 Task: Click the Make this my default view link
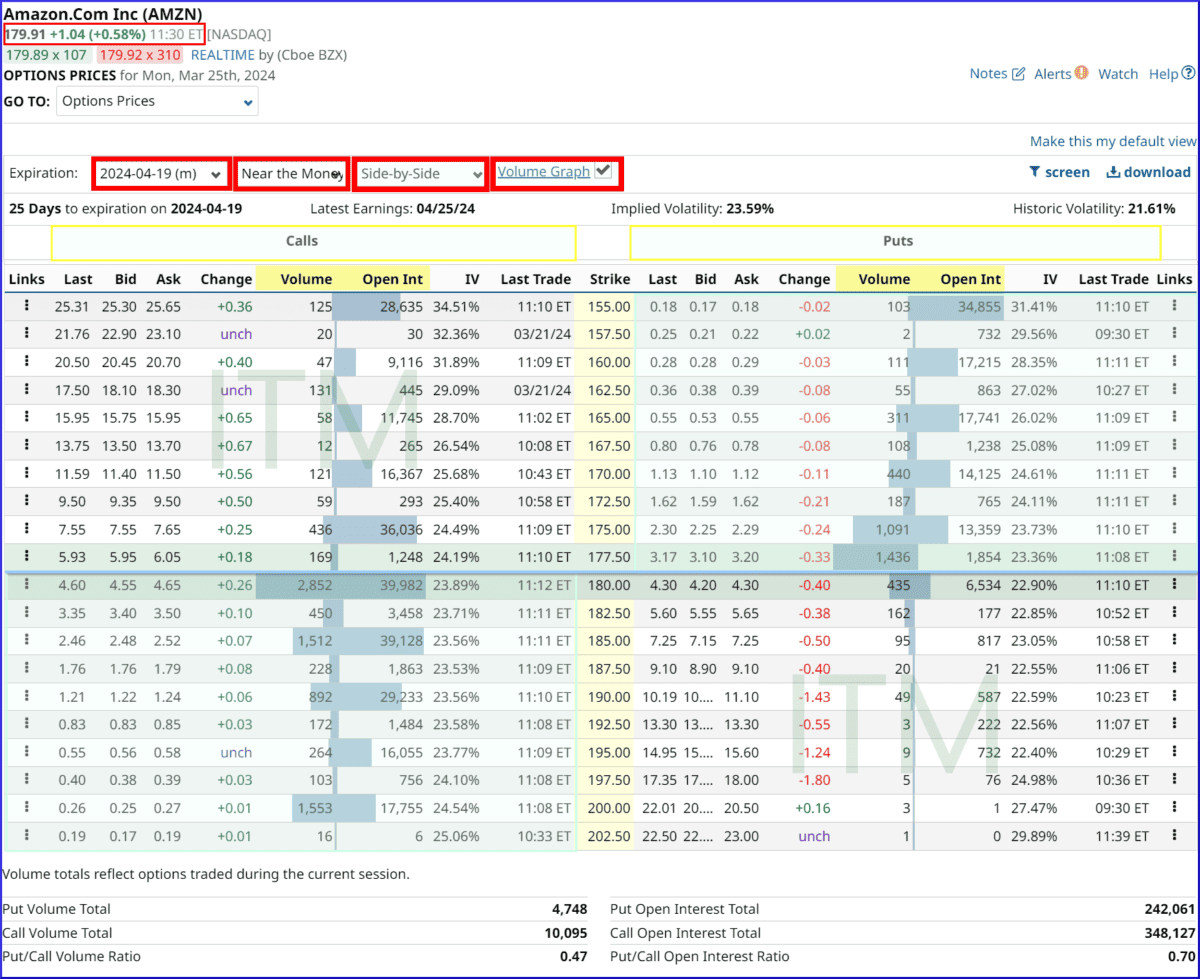click(x=1113, y=141)
